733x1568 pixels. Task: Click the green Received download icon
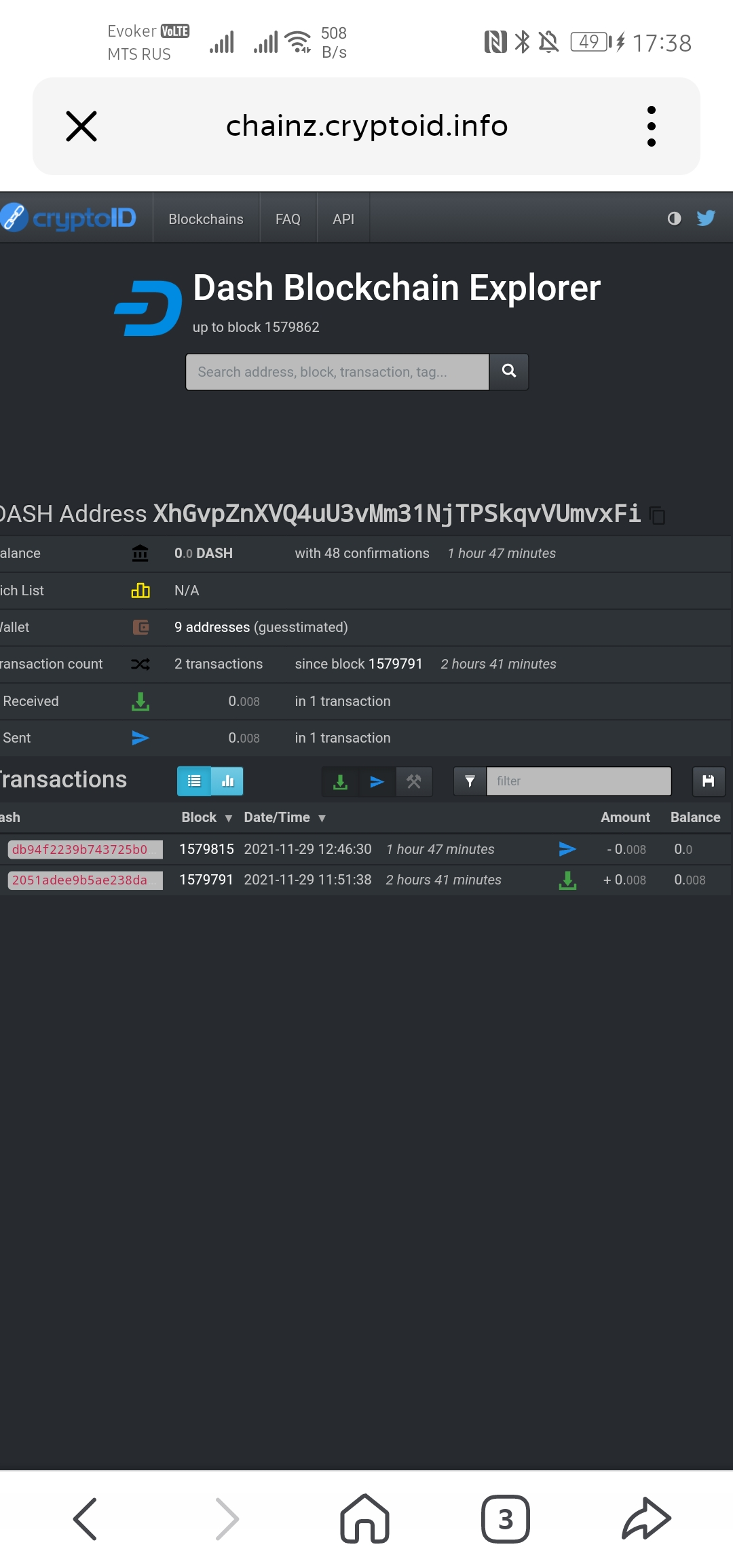[140, 701]
